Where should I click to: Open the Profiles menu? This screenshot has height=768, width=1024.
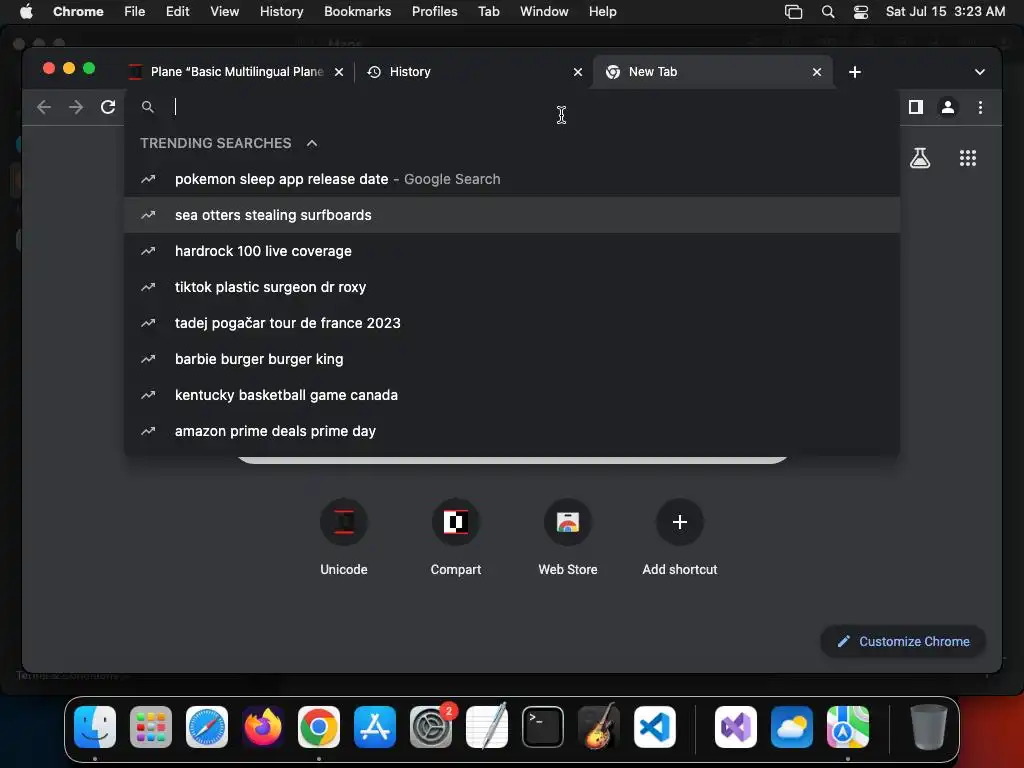pyautogui.click(x=434, y=12)
